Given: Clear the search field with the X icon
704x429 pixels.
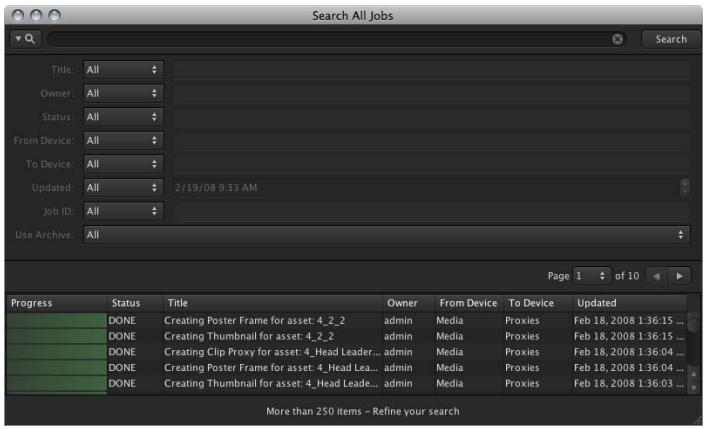Looking at the screenshot, I should (x=617, y=39).
